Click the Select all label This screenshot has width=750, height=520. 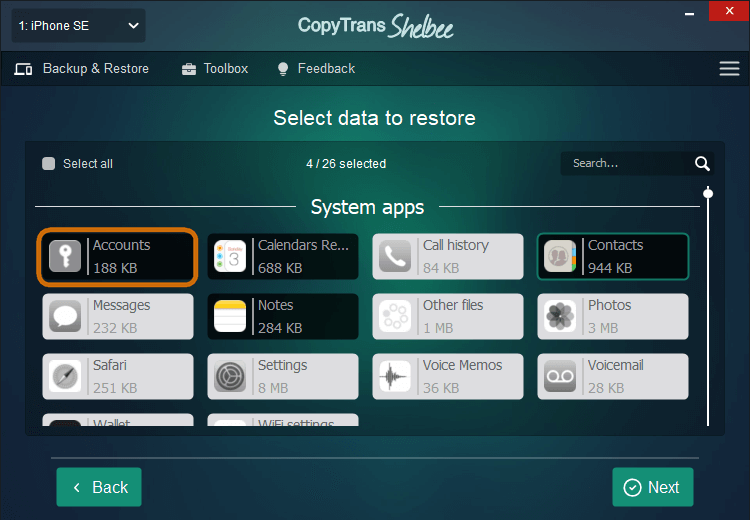88,164
